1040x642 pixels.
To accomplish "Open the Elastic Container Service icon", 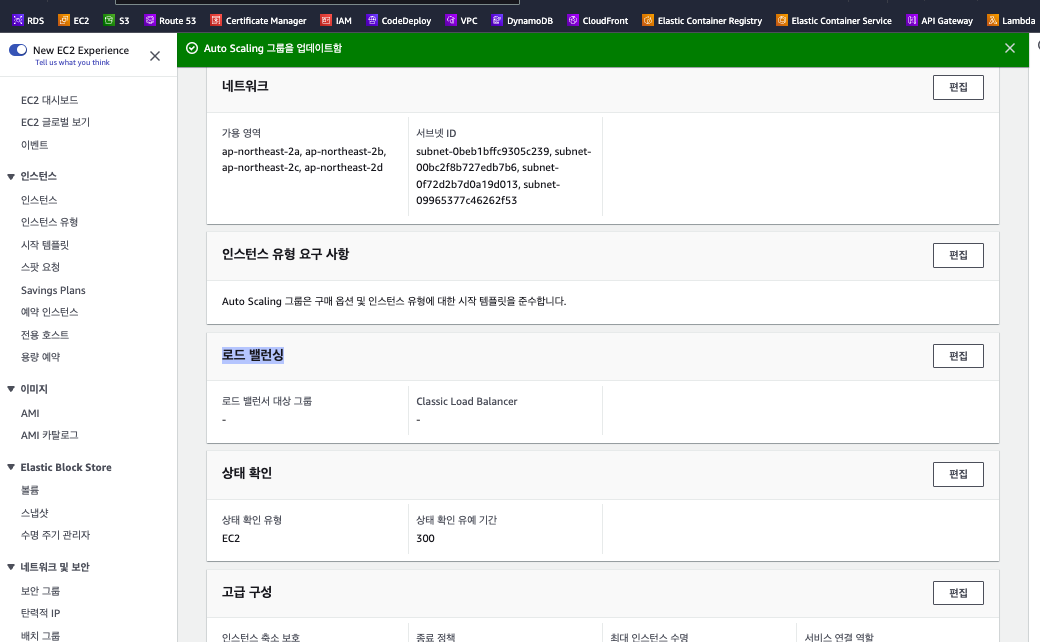I will click(782, 21).
